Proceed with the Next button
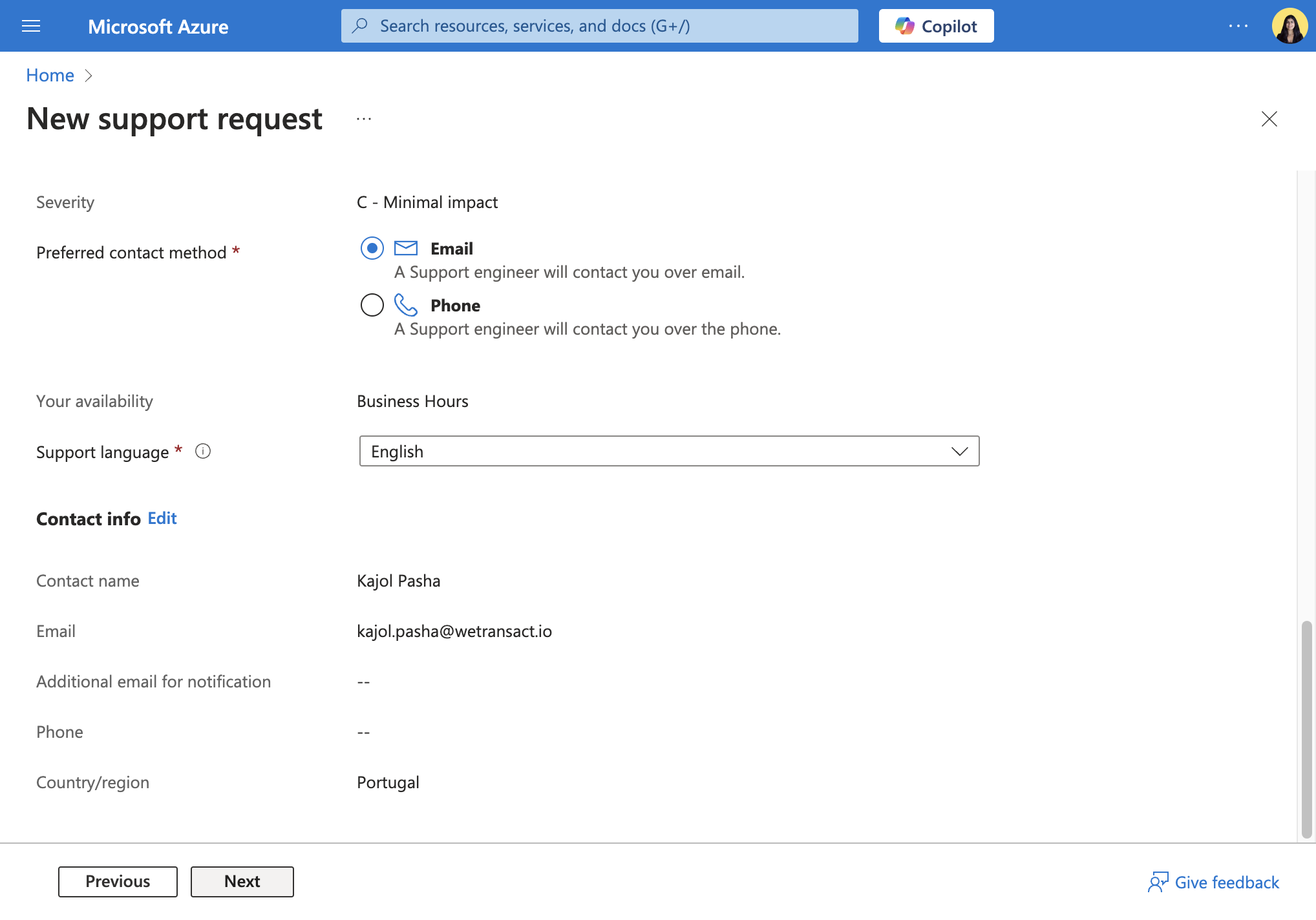1316x920 pixels. [x=242, y=881]
